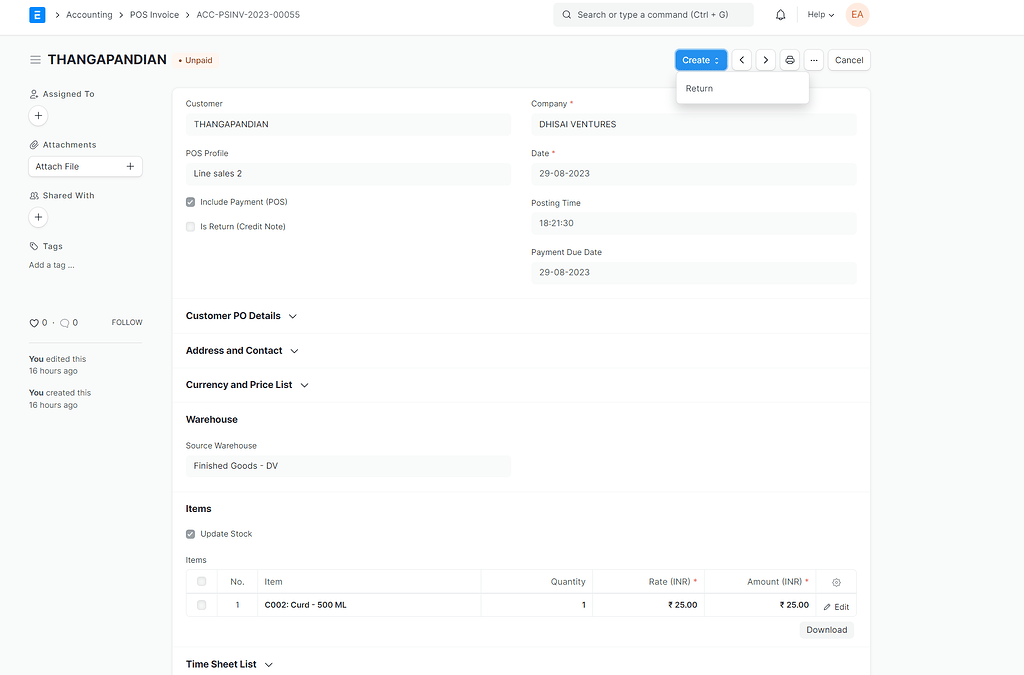The height and width of the screenshot is (675, 1024).
Task: Click the sidebar toggle beside THANGAPANDIAN
Action: pyautogui.click(x=36, y=59)
